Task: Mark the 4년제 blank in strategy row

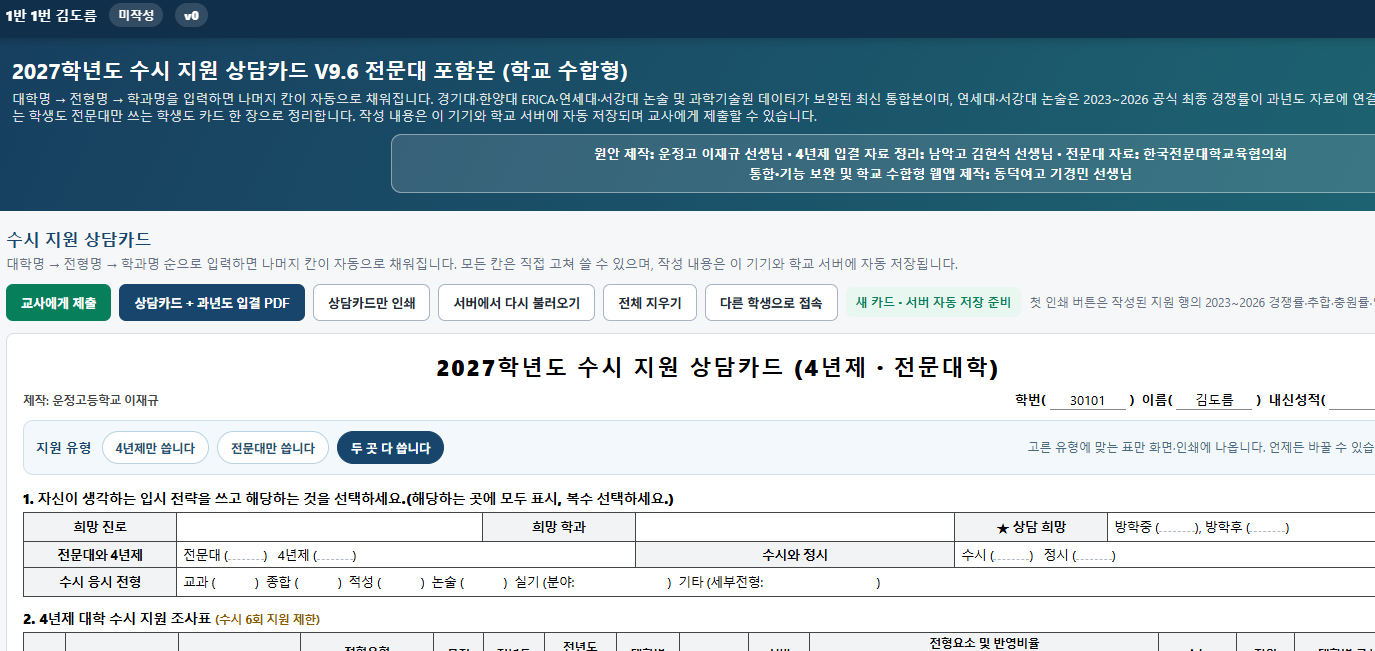Action: tap(334, 556)
